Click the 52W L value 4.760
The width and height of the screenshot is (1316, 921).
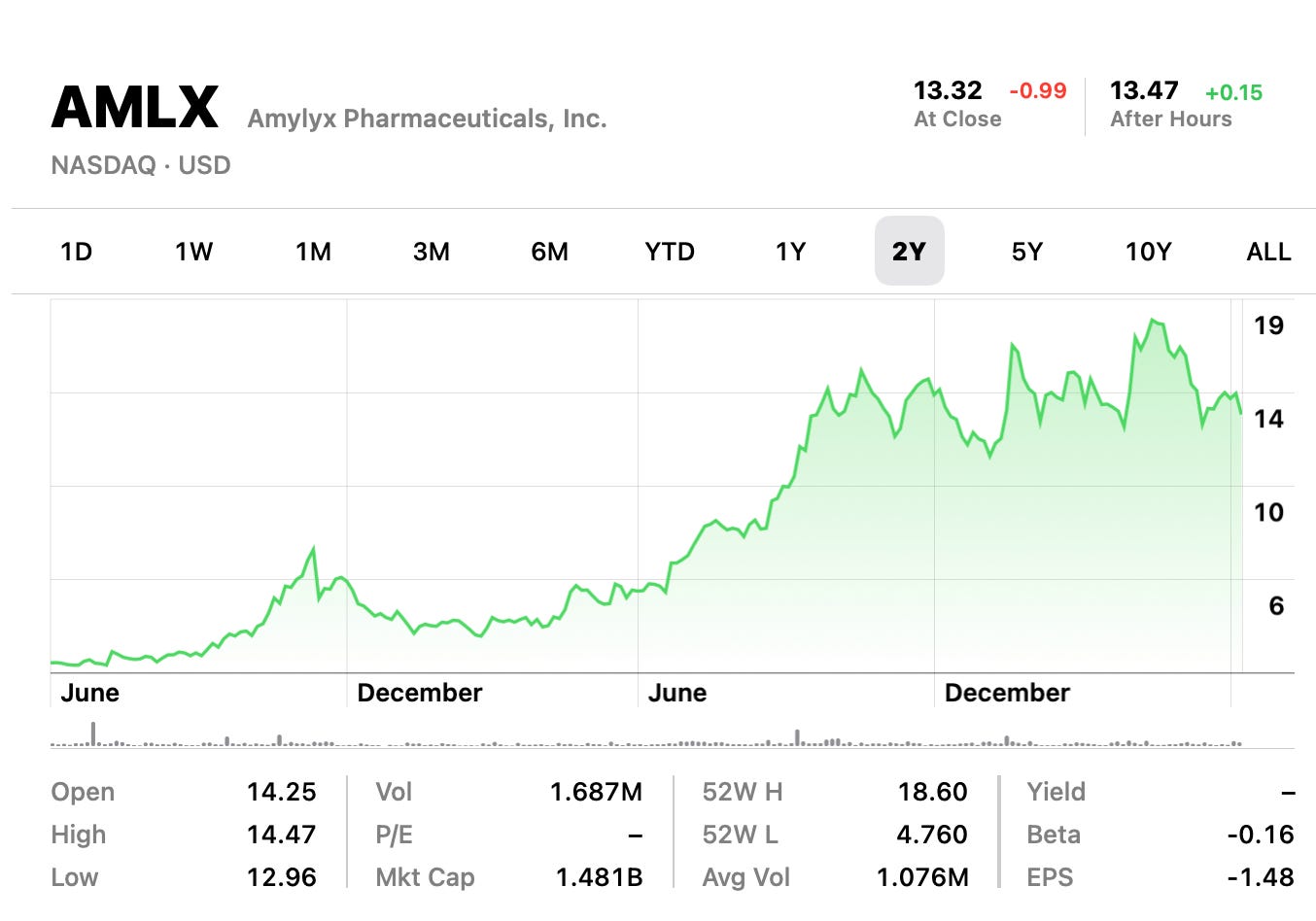(932, 835)
